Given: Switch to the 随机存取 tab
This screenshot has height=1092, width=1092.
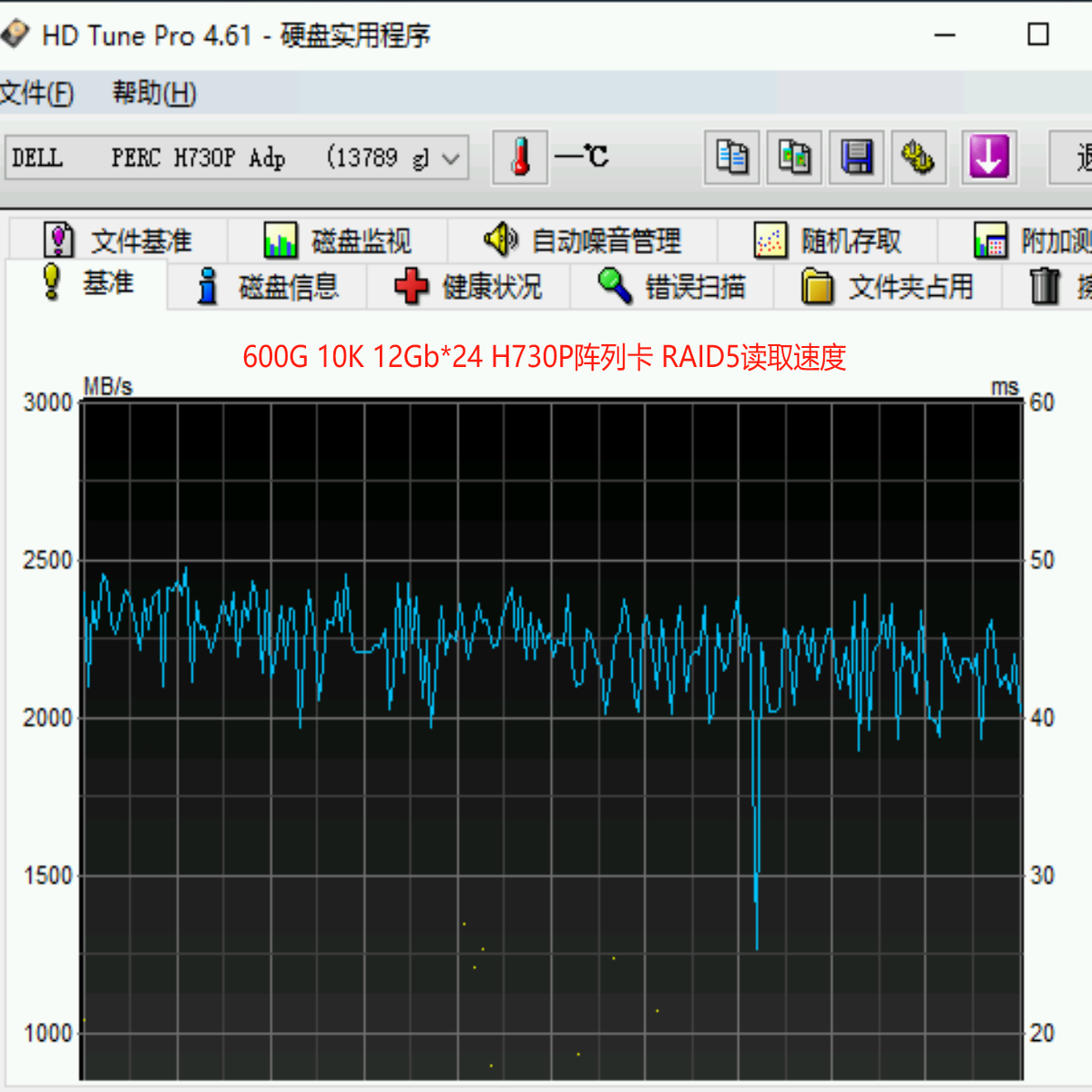Looking at the screenshot, I should [x=827, y=240].
